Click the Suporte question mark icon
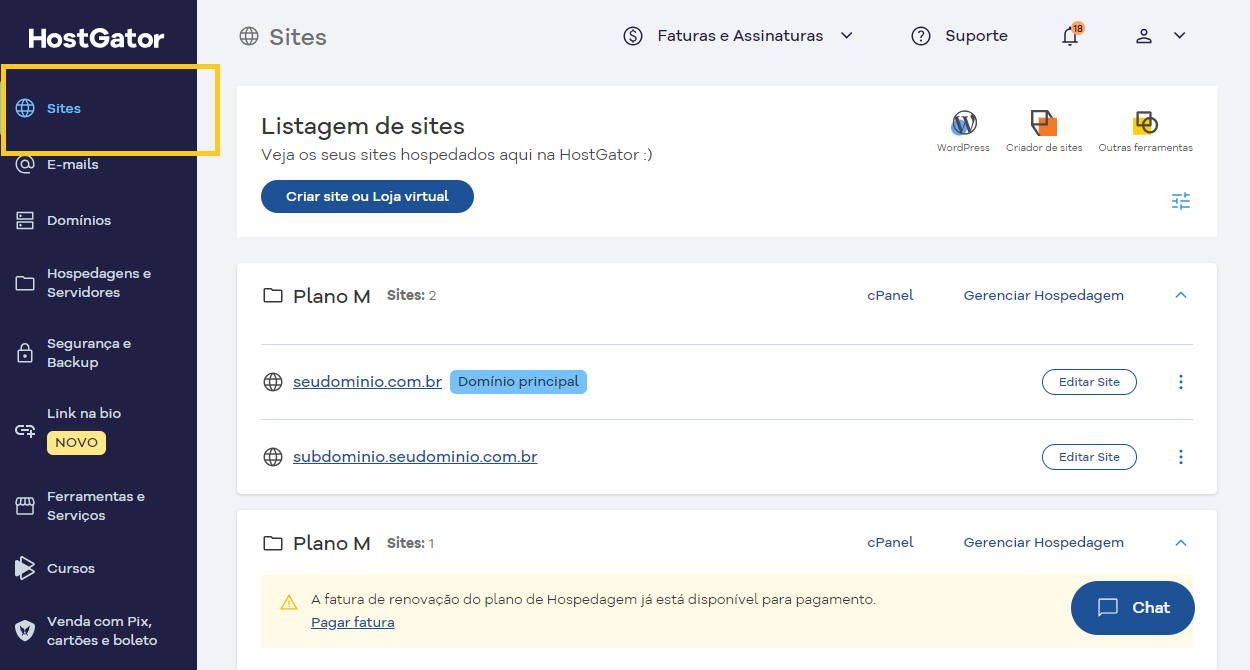 tap(921, 36)
